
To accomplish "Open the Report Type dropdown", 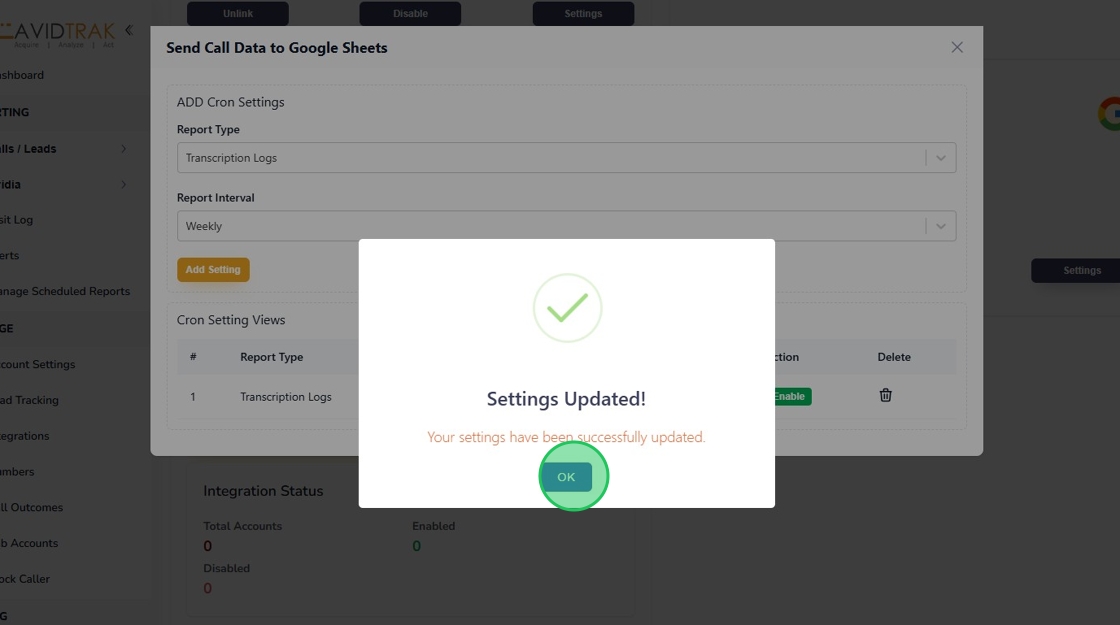I will click(566, 158).
